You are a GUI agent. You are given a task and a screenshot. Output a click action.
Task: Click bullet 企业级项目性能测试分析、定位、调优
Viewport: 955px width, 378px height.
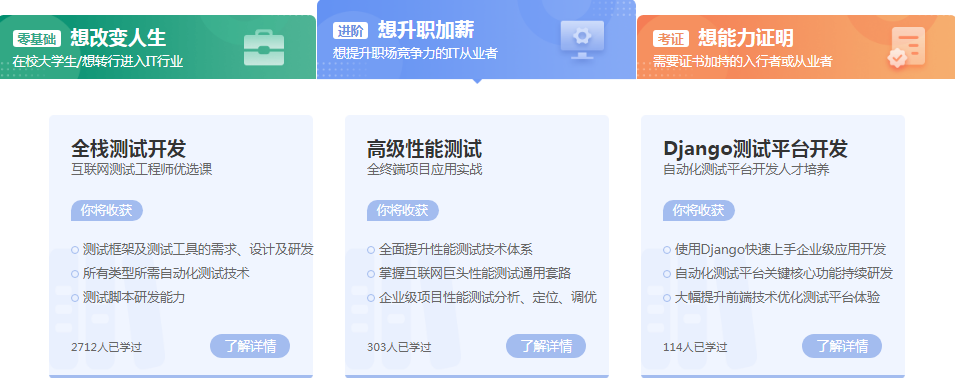[487, 298]
